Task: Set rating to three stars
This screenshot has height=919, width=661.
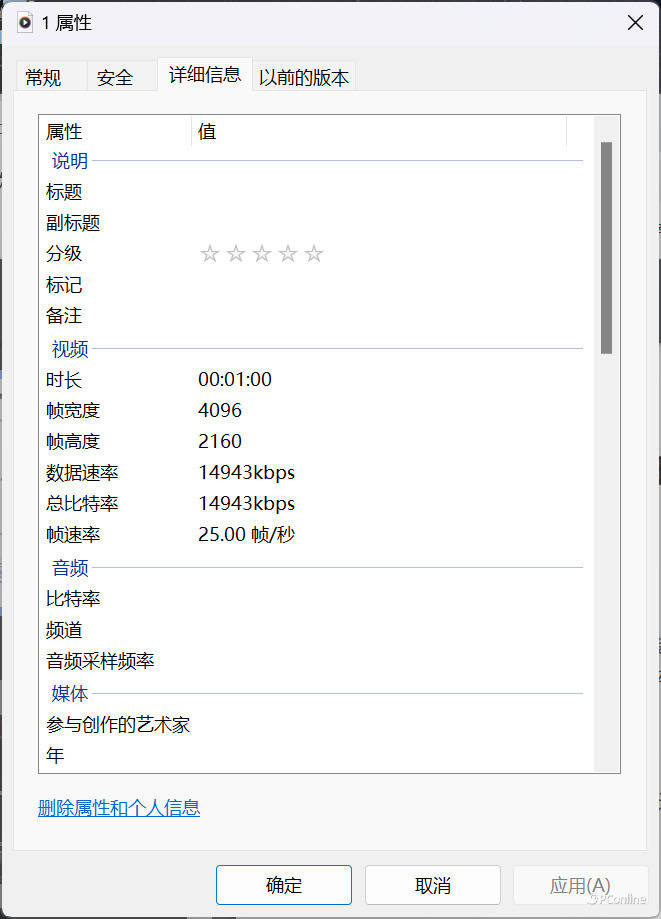Action: point(262,254)
